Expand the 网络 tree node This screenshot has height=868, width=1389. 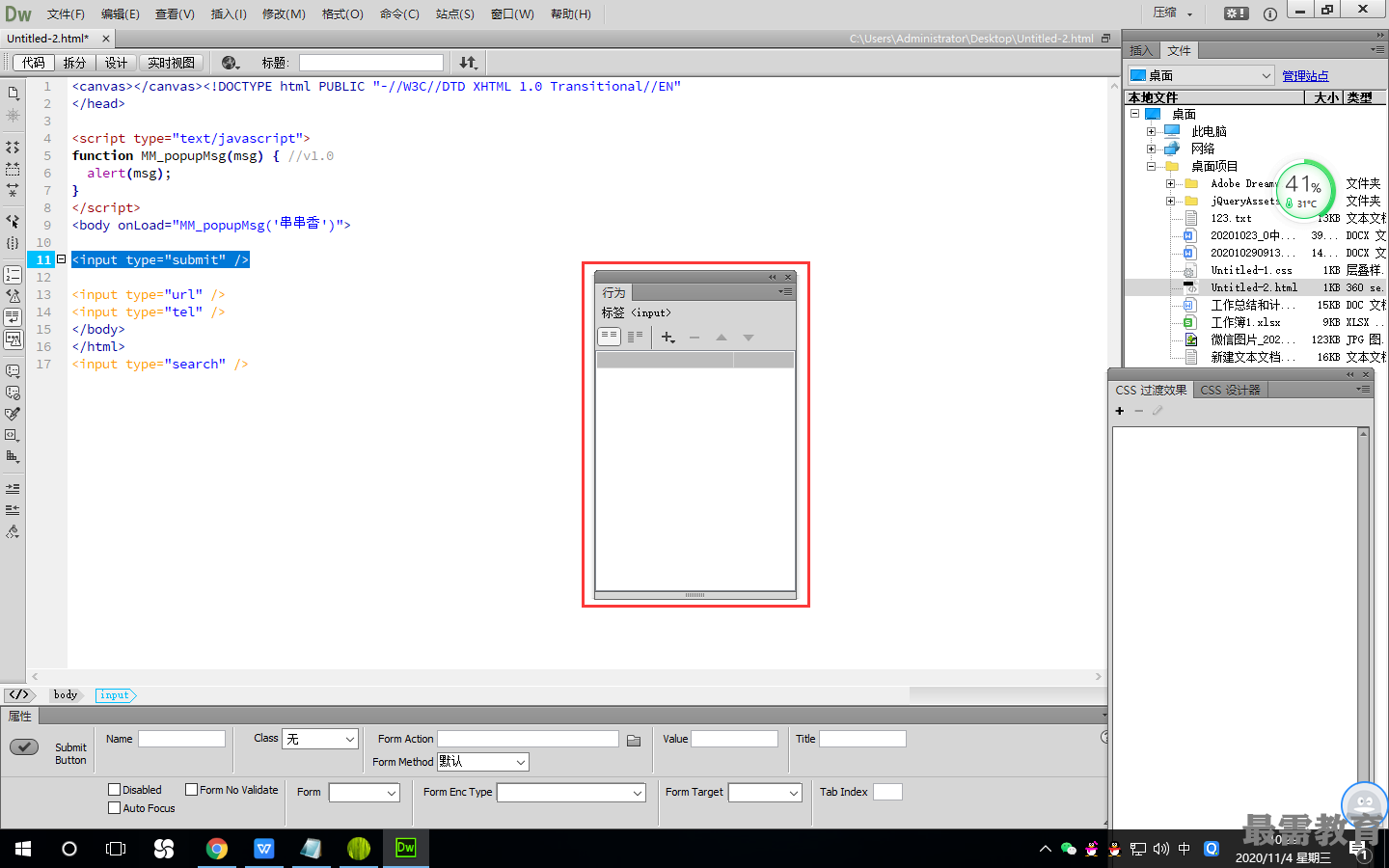(1151, 149)
